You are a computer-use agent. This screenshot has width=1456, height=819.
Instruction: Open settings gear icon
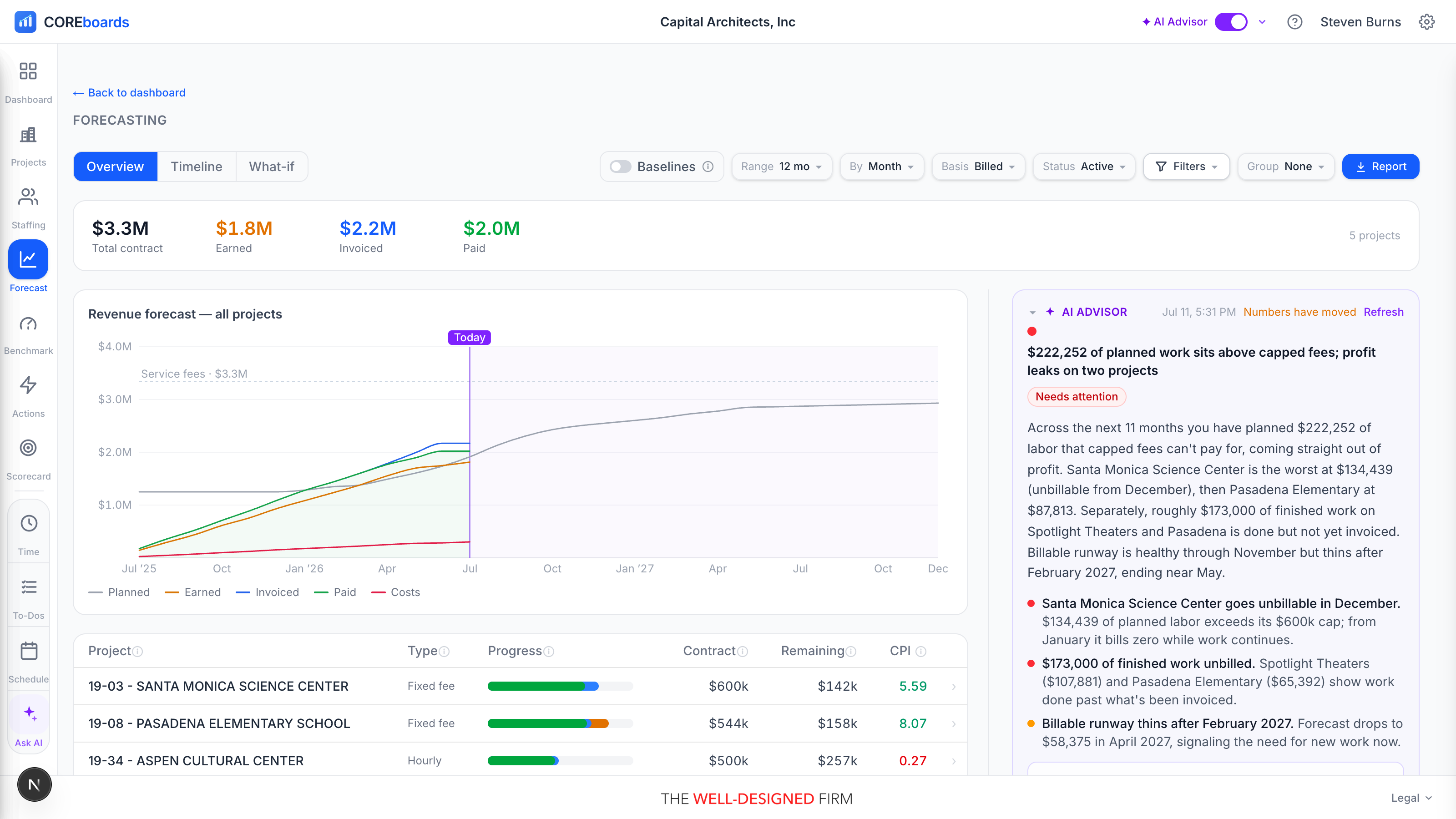[1426, 22]
